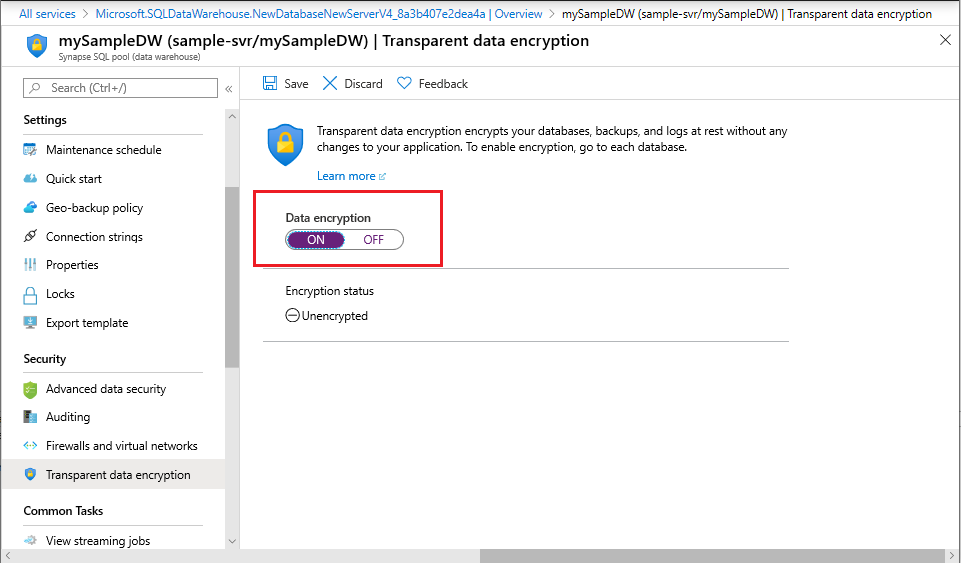Open Auditing settings
Screen dimensions: 961x563
tap(68, 417)
